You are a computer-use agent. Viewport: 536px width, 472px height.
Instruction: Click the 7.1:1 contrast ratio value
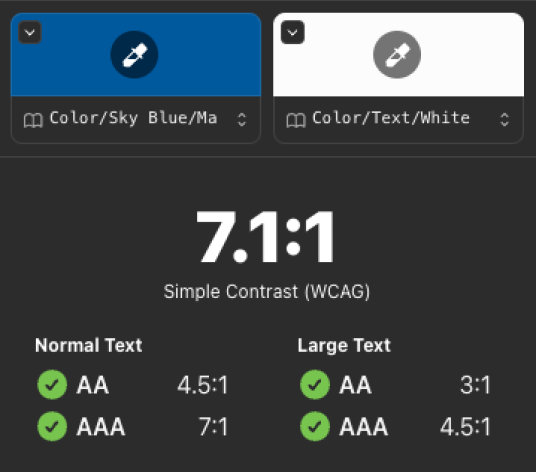coord(266,237)
